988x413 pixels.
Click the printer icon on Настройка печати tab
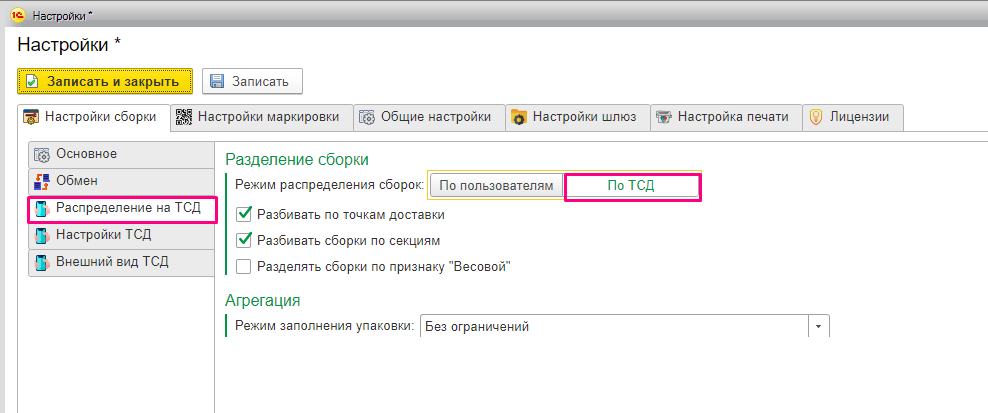663,117
